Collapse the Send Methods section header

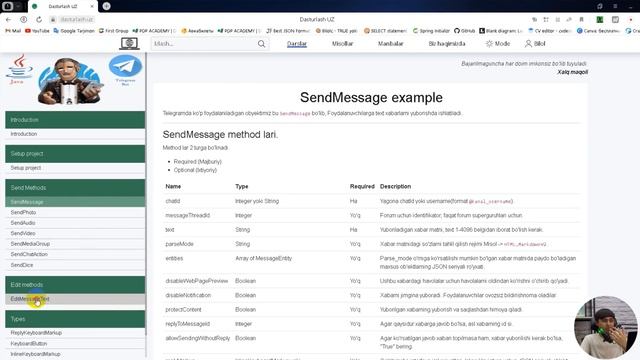click(x=75, y=188)
